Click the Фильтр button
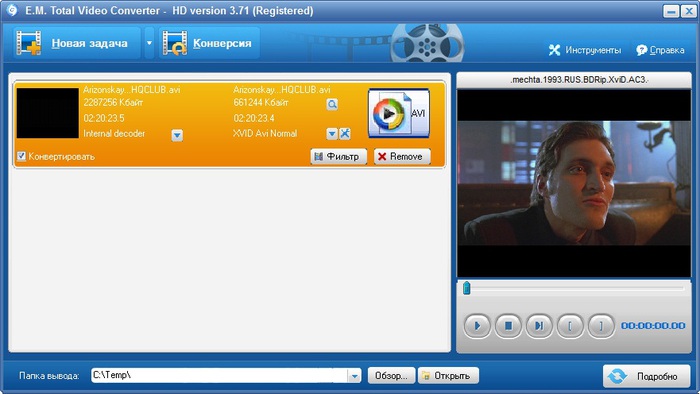700x394 pixels. (x=339, y=157)
